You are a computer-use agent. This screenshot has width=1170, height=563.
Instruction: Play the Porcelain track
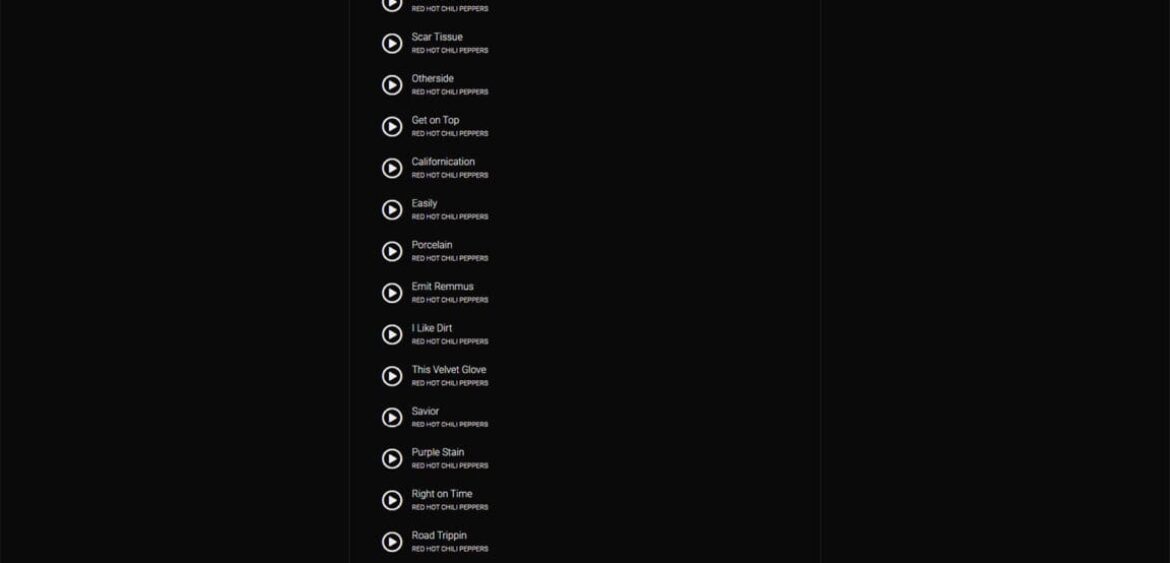point(392,252)
